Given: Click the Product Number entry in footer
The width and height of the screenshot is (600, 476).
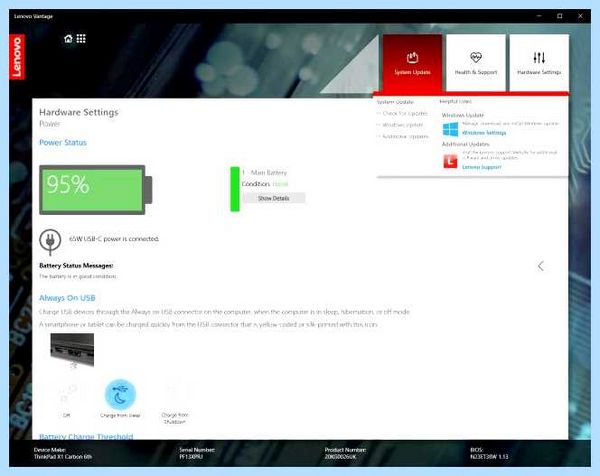Looking at the screenshot, I should click(x=345, y=453).
